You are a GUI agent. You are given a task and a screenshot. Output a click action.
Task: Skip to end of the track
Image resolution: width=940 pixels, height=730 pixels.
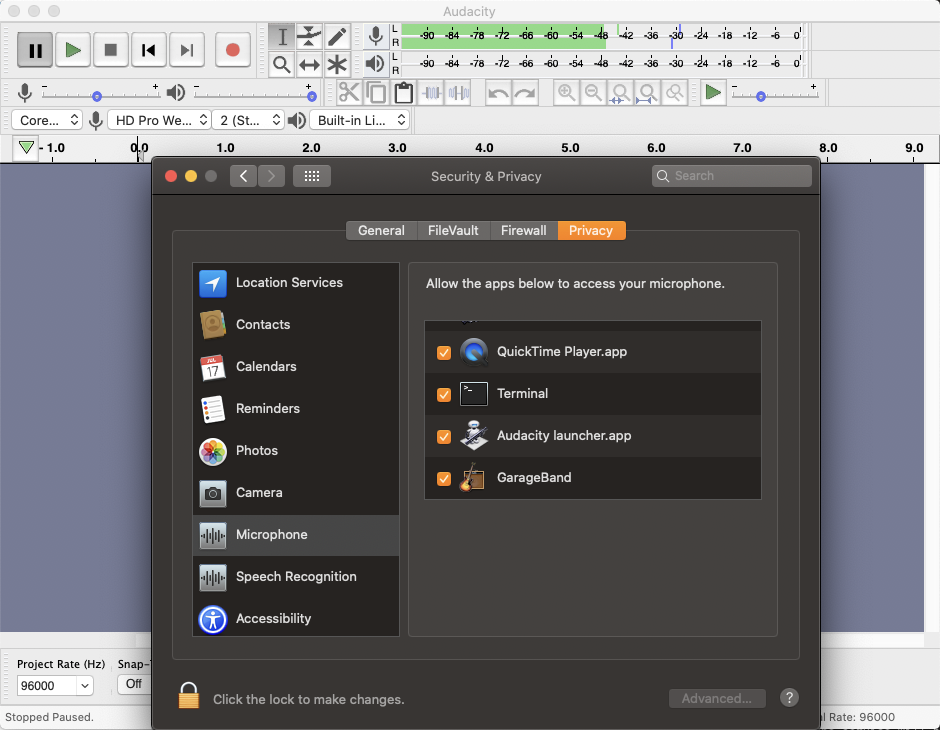[186, 50]
